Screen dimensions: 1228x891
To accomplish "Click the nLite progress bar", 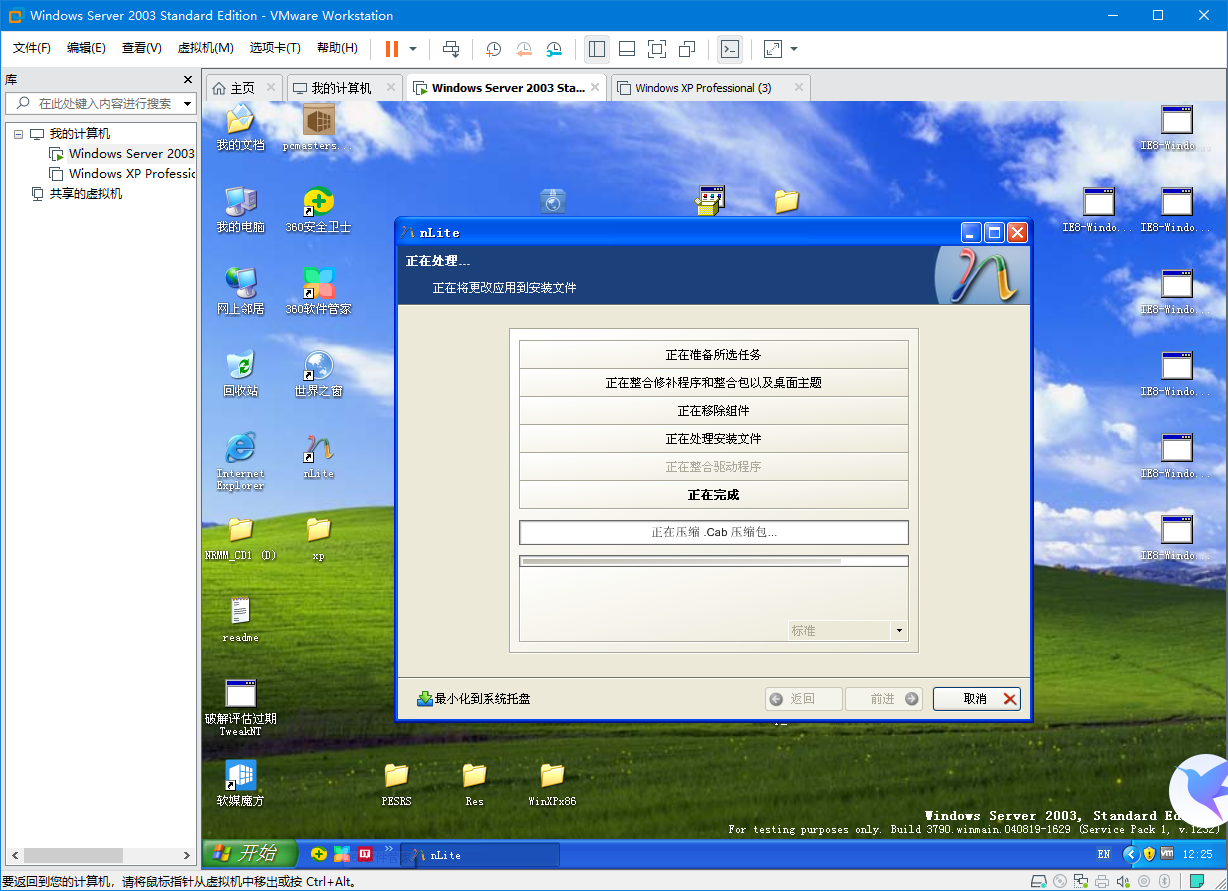I will point(714,562).
